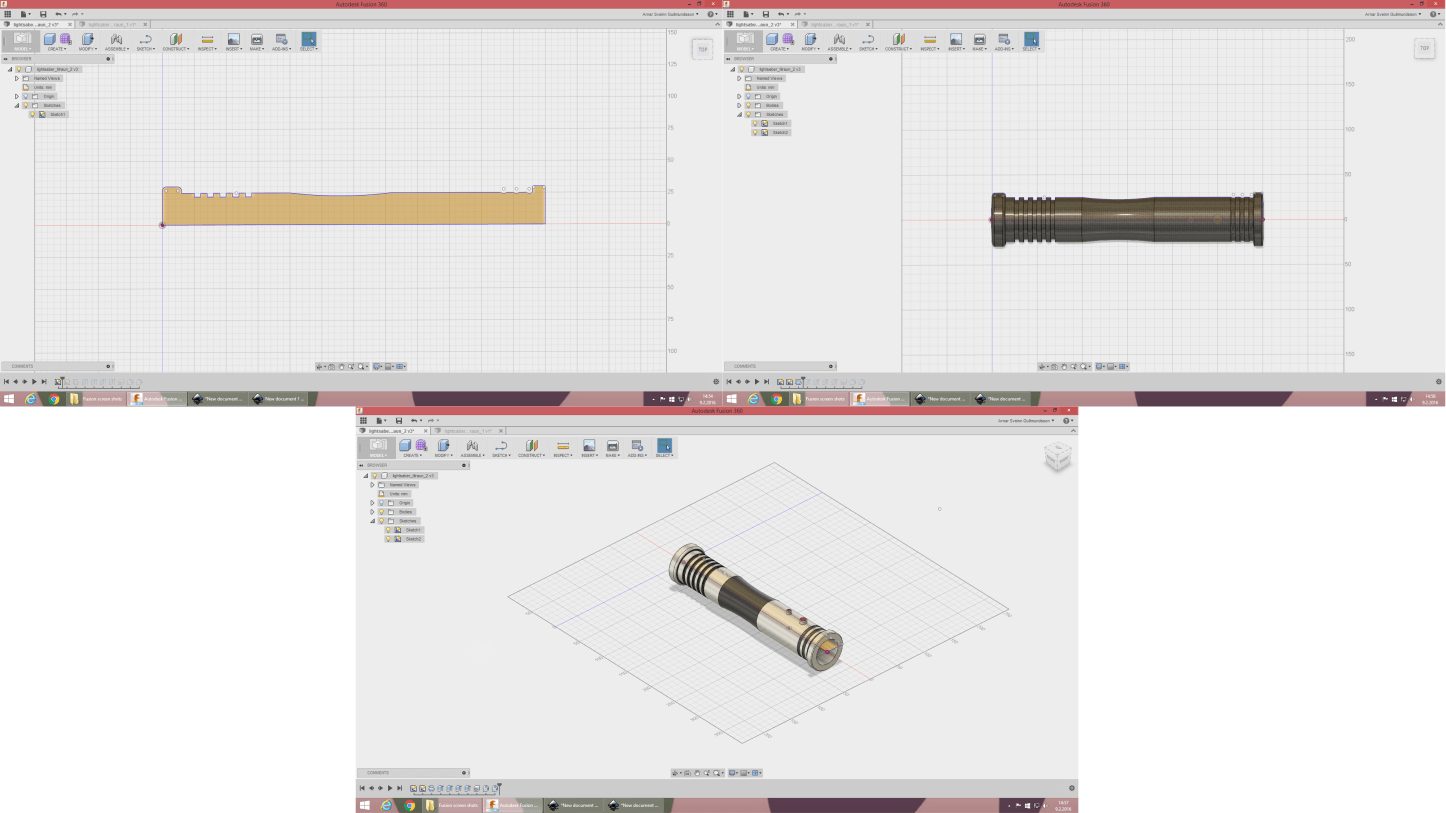1446x813 pixels.
Task: Expand Named Views in the top-left window
Action: (x=16, y=78)
